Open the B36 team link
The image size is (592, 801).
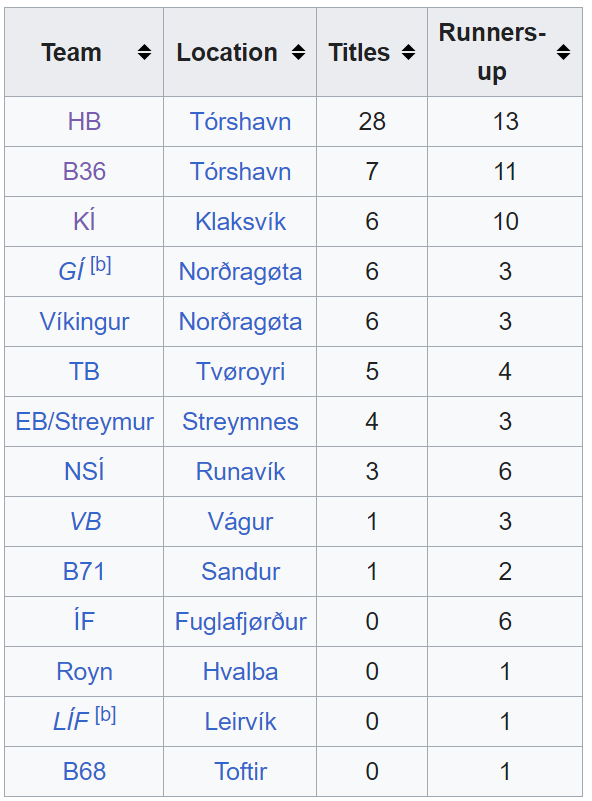(x=84, y=172)
